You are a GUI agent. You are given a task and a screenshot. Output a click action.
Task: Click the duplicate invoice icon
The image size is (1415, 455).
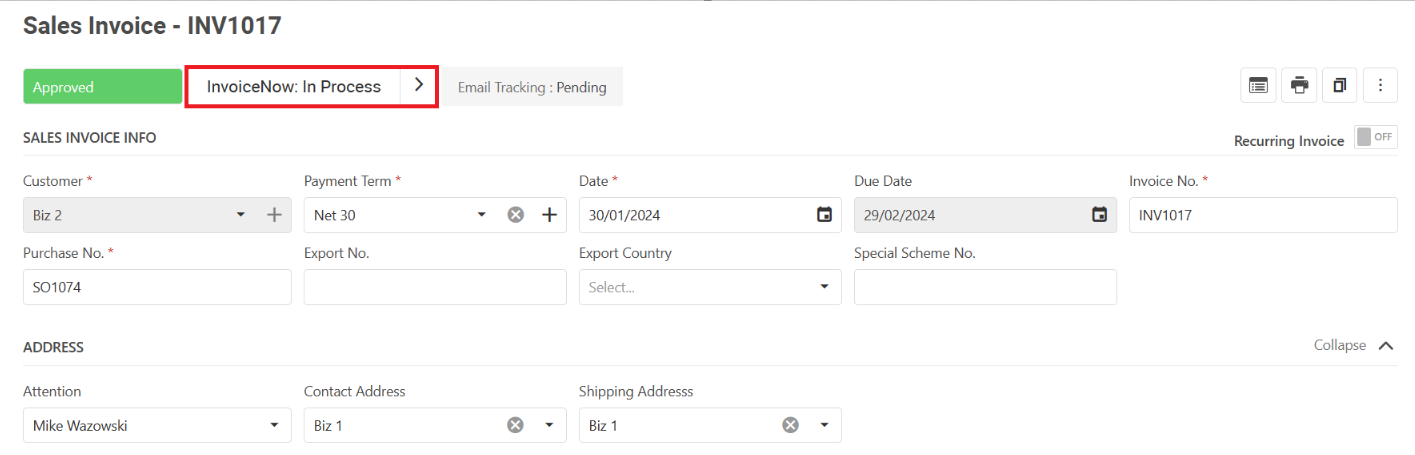point(1340,85)
